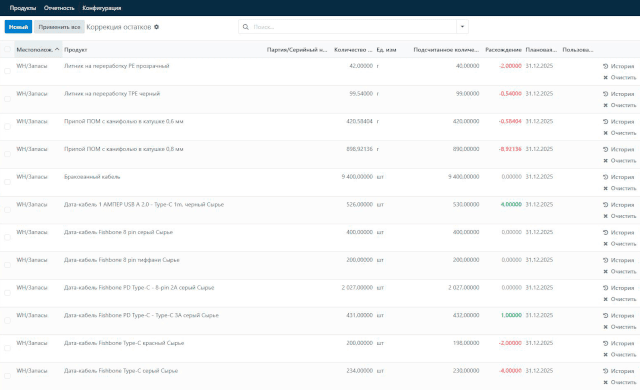Viewport: 640px width, 390px height.
Task: Open История for Припой ПОМ катушке 0,8 мм
Action: click(618, 149)
